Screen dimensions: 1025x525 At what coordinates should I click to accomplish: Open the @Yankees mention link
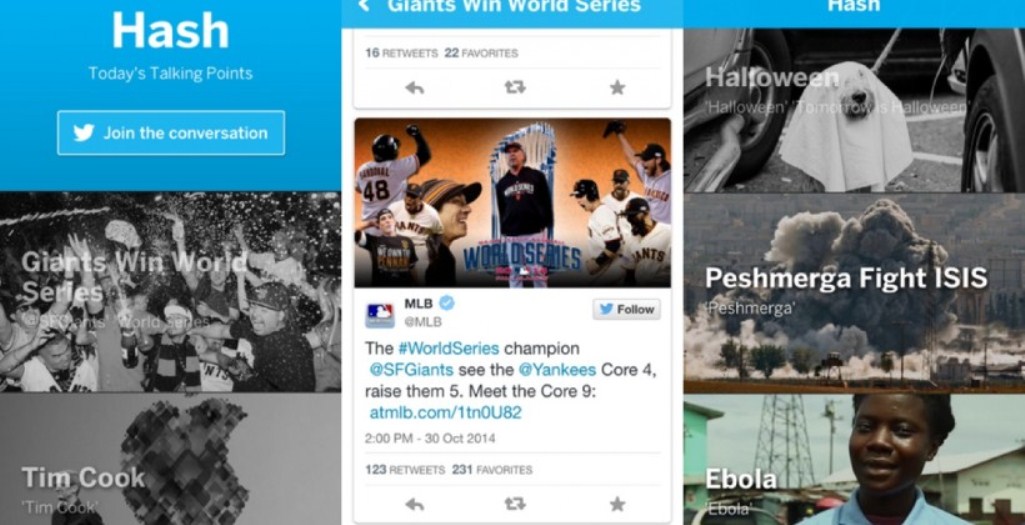coord(557,369)
